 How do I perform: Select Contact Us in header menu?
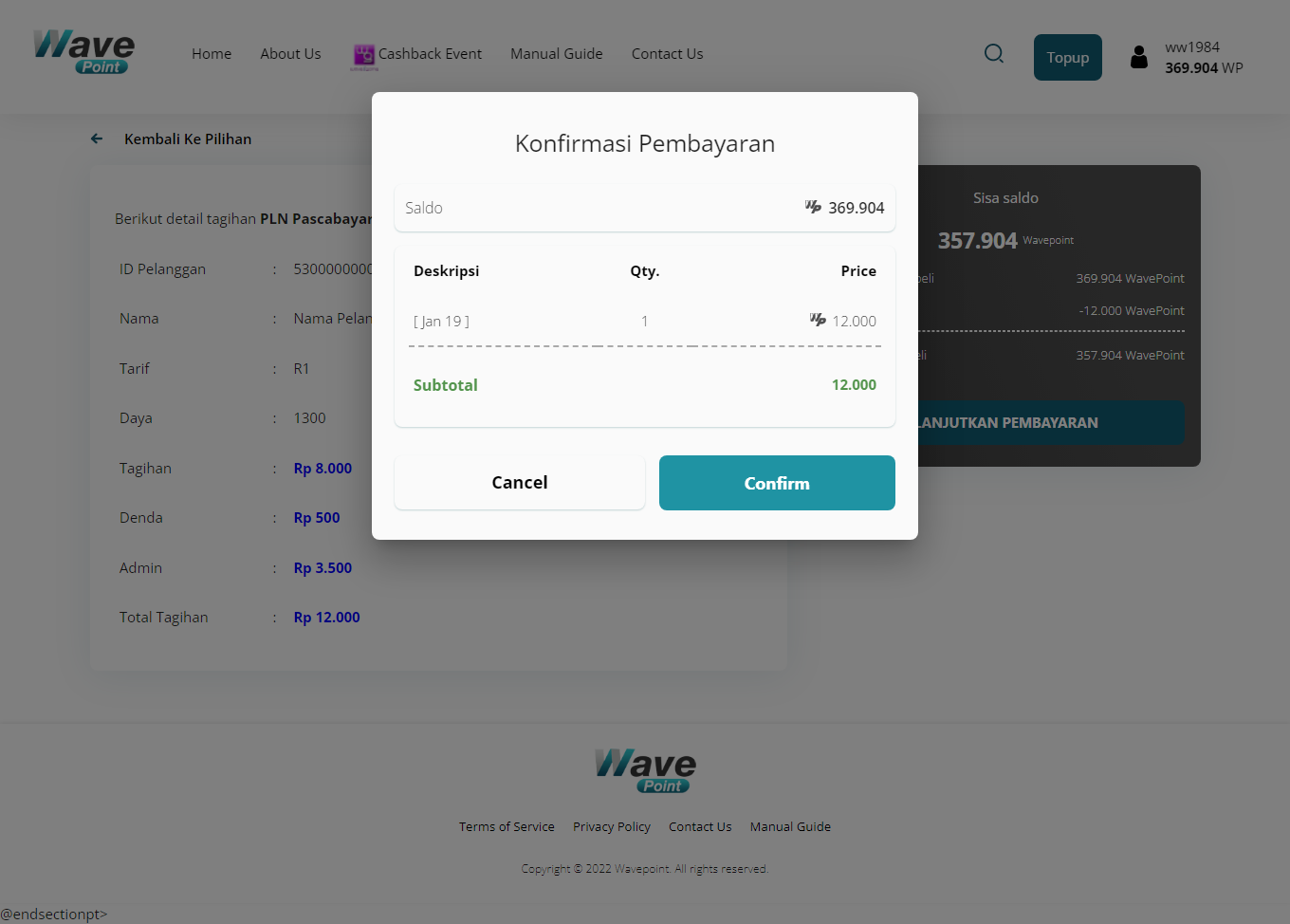667,54
